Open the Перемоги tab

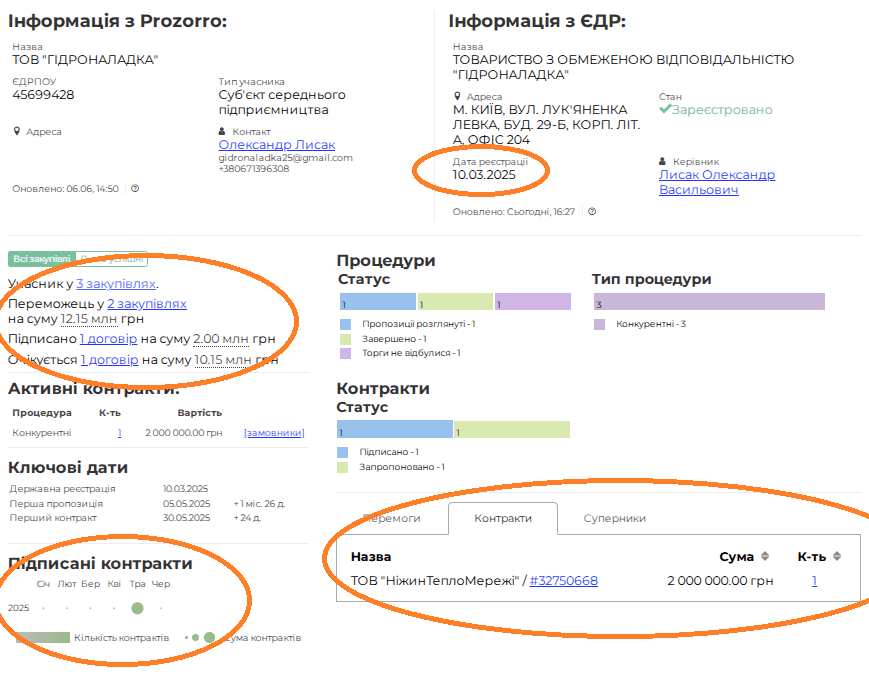pos(391,518)
